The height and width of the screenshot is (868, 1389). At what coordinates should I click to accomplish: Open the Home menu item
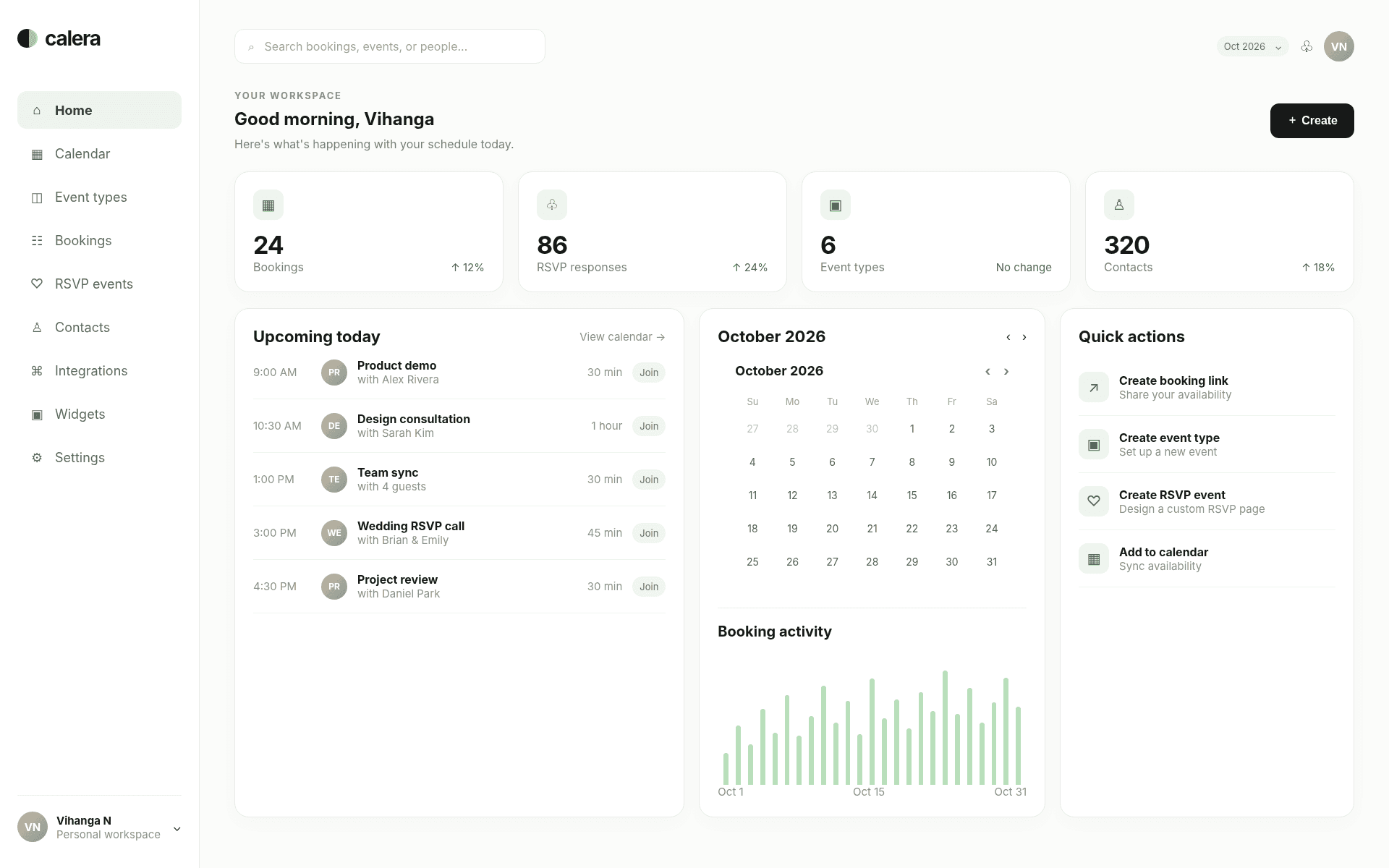click(99, 110)
